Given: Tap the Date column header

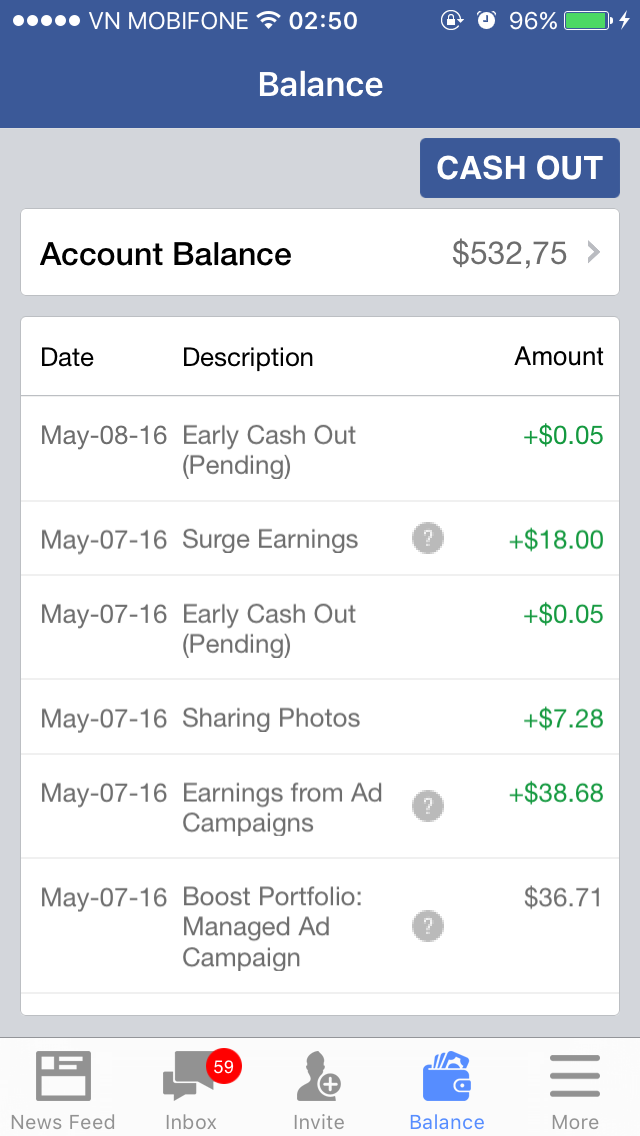Looking at the screenshot, I should coord(67,357).
